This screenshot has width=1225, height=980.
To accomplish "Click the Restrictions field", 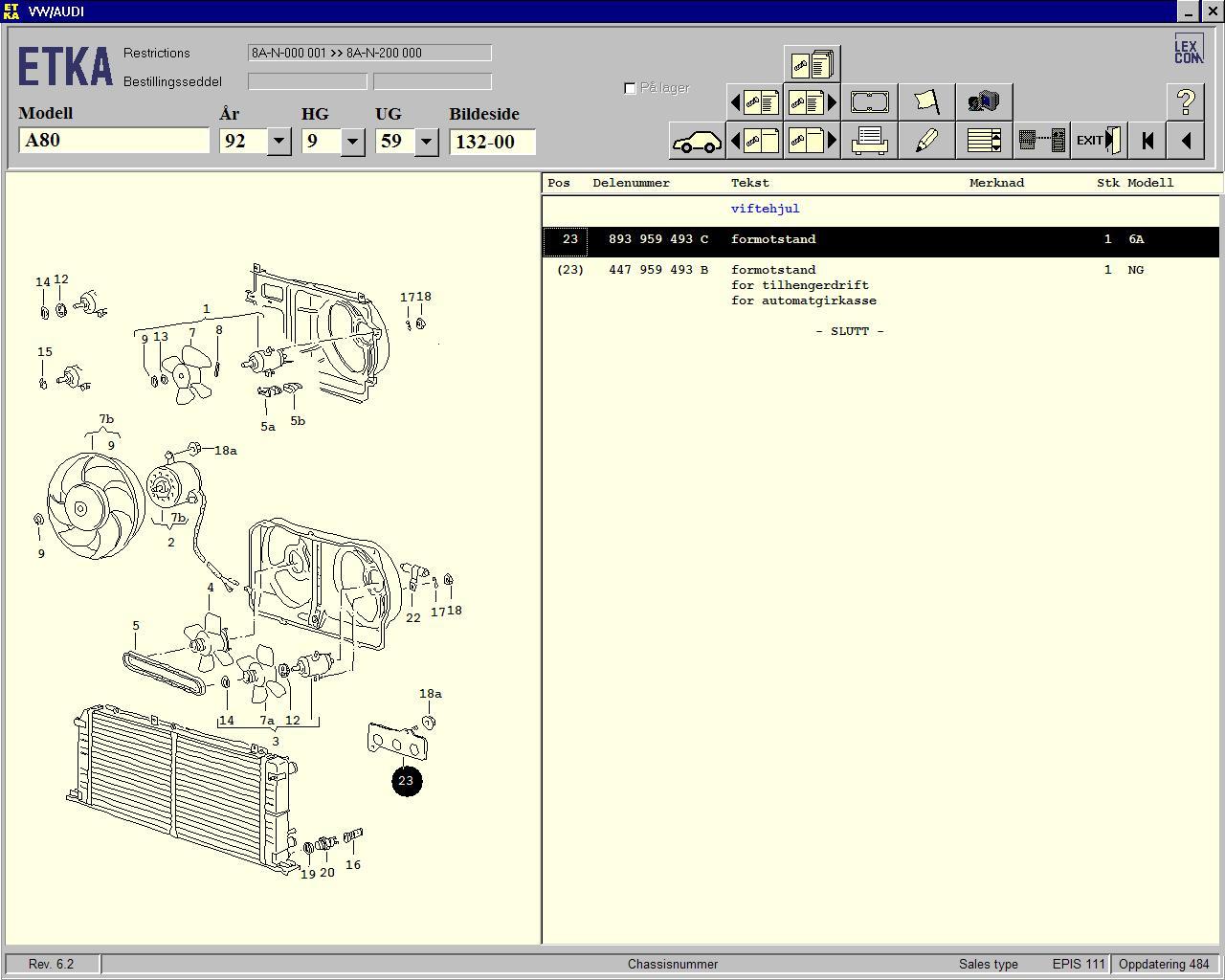I will 369,54.
